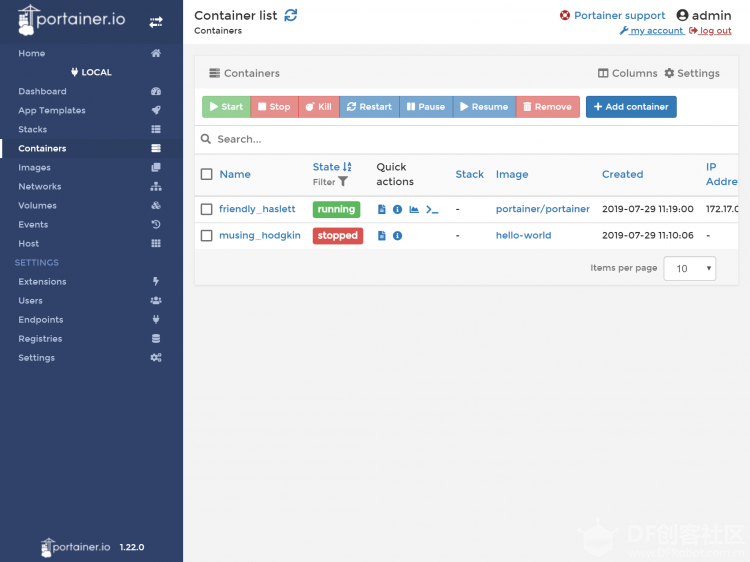Screen dimensions: 750x562
Task: Open friendly_haslett container details
Action: pos(257,209)
